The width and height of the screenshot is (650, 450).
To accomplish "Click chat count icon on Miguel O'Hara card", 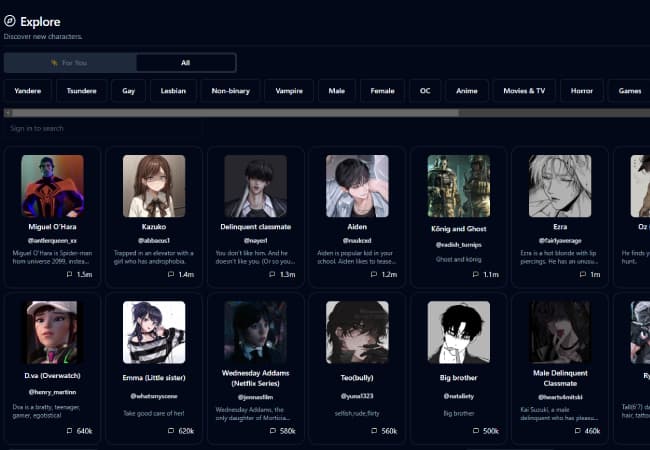I will click(69, 274).
